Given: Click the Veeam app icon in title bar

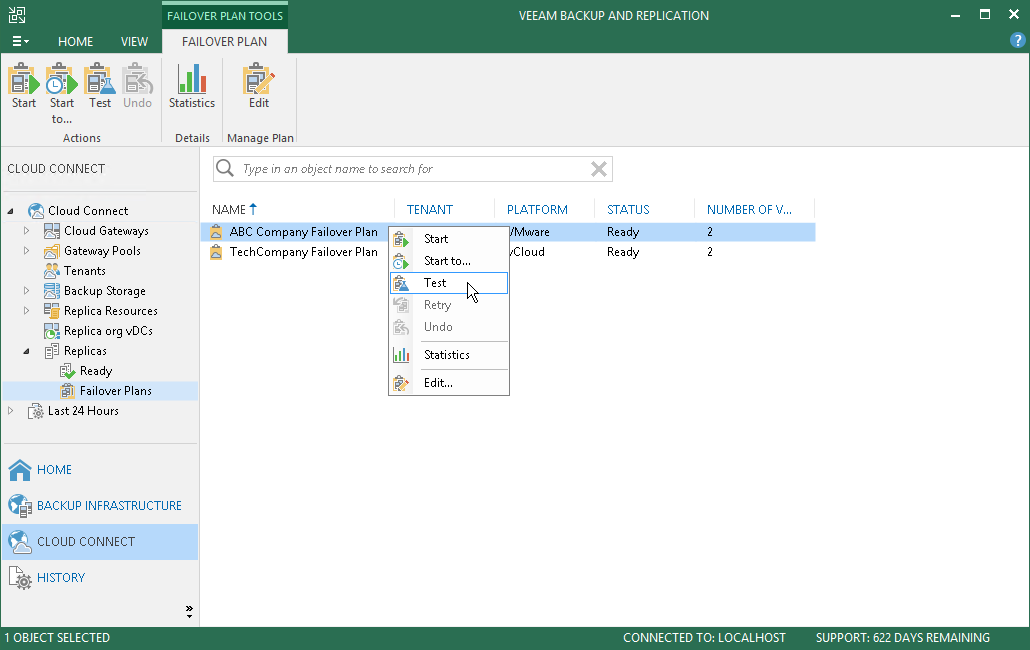Looking at the screenshot, I should (17, 15).
